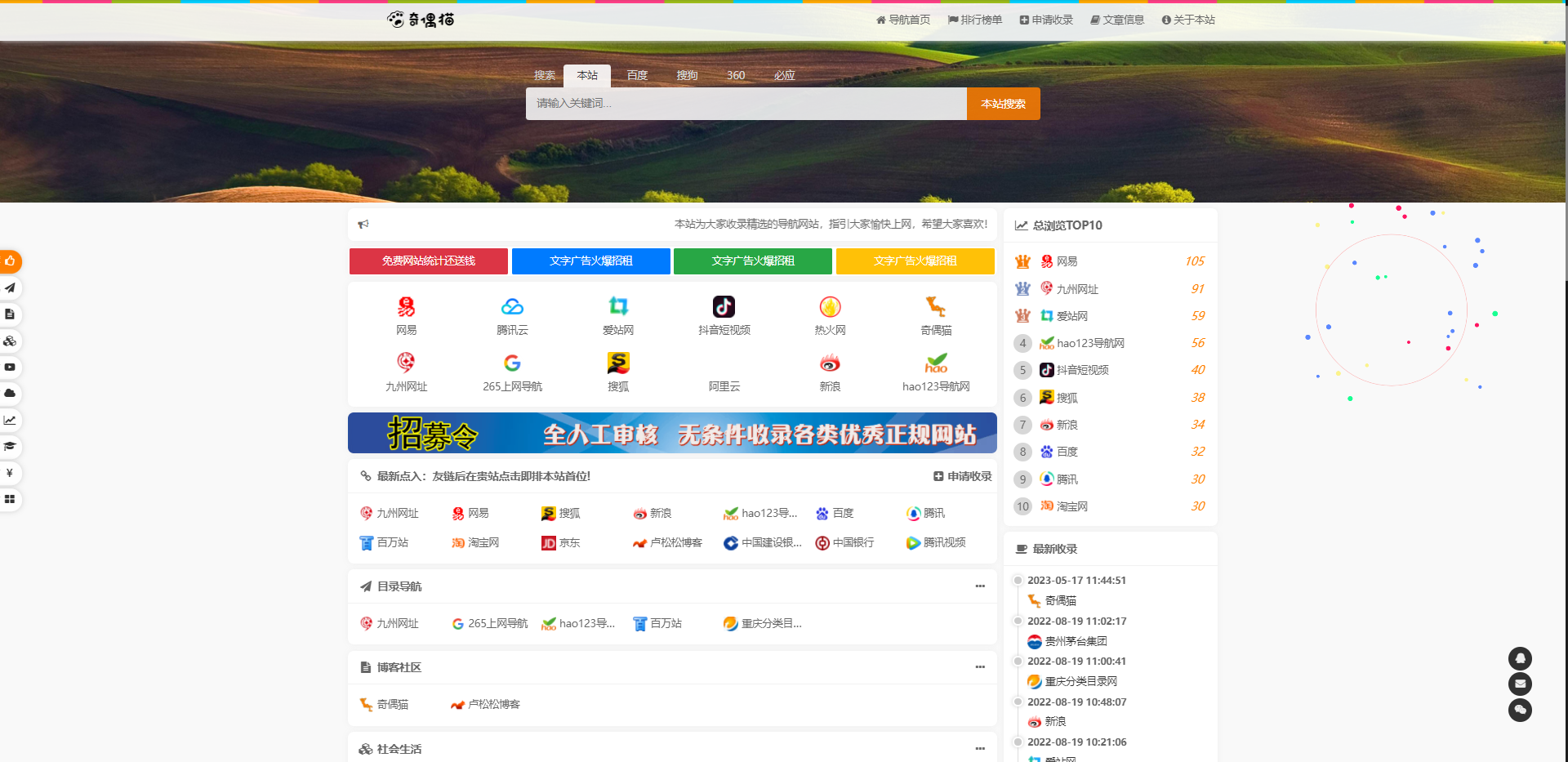Click the thumbs-up sidebar icon

(10, 261)
